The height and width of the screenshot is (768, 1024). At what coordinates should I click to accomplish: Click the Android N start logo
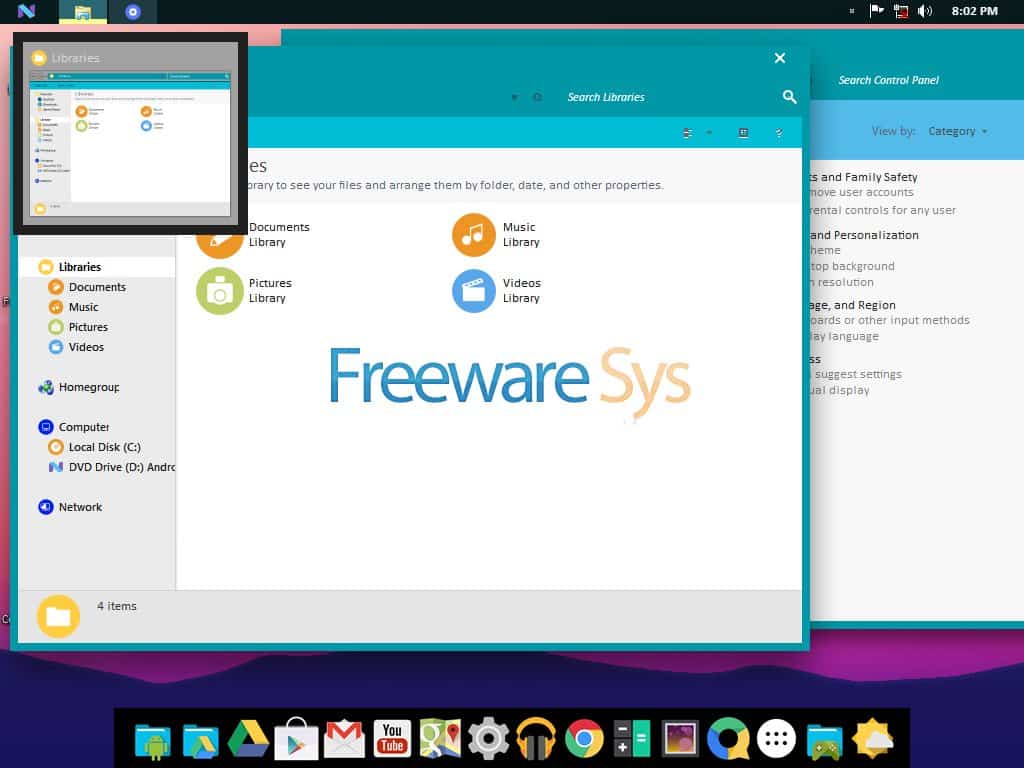click(26, 11)
